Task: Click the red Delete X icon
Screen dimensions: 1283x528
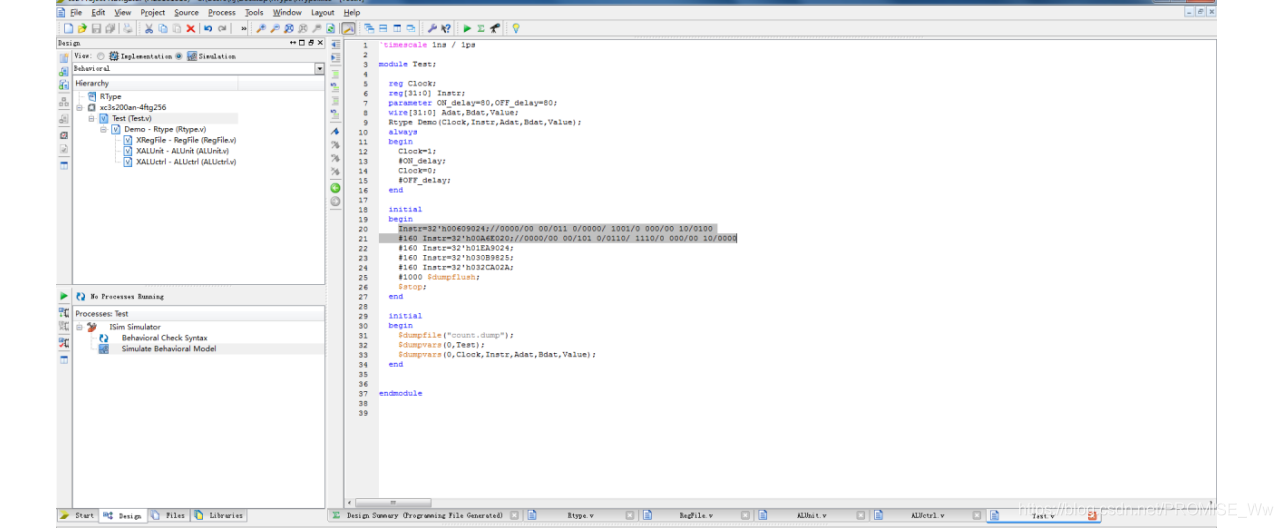Action: point(190,28)
